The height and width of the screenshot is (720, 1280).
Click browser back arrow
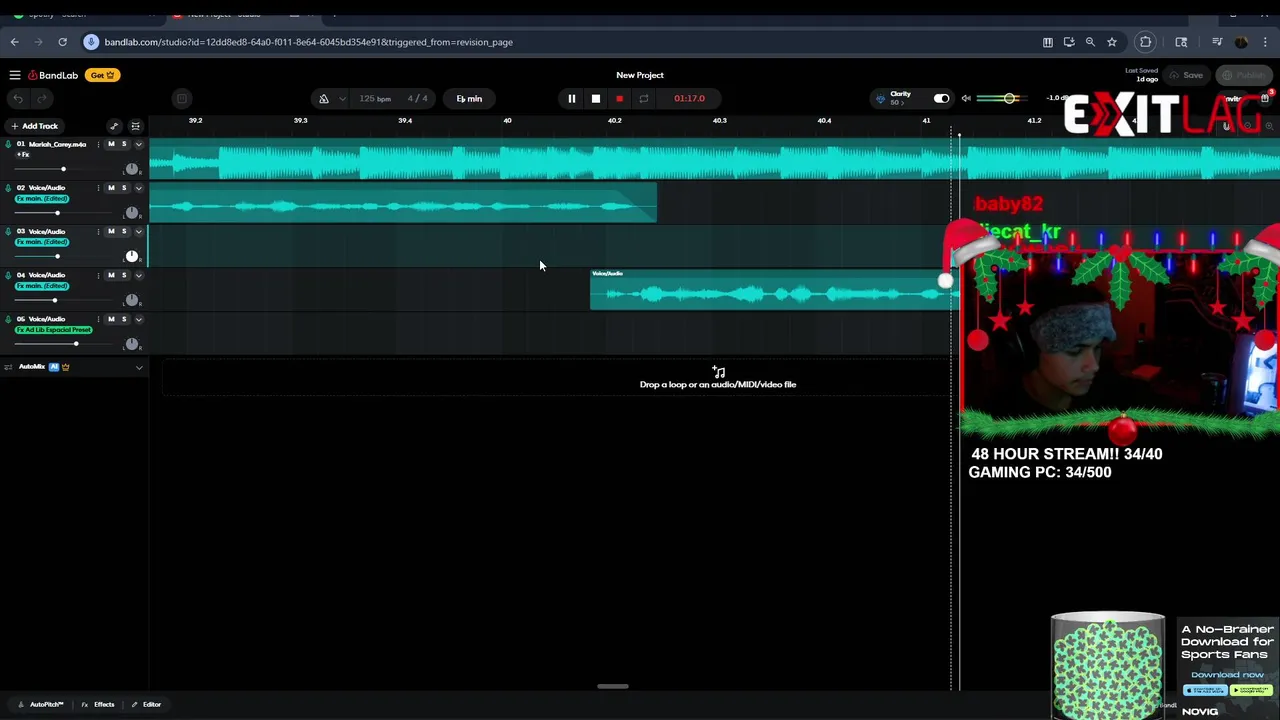point(14,42)
